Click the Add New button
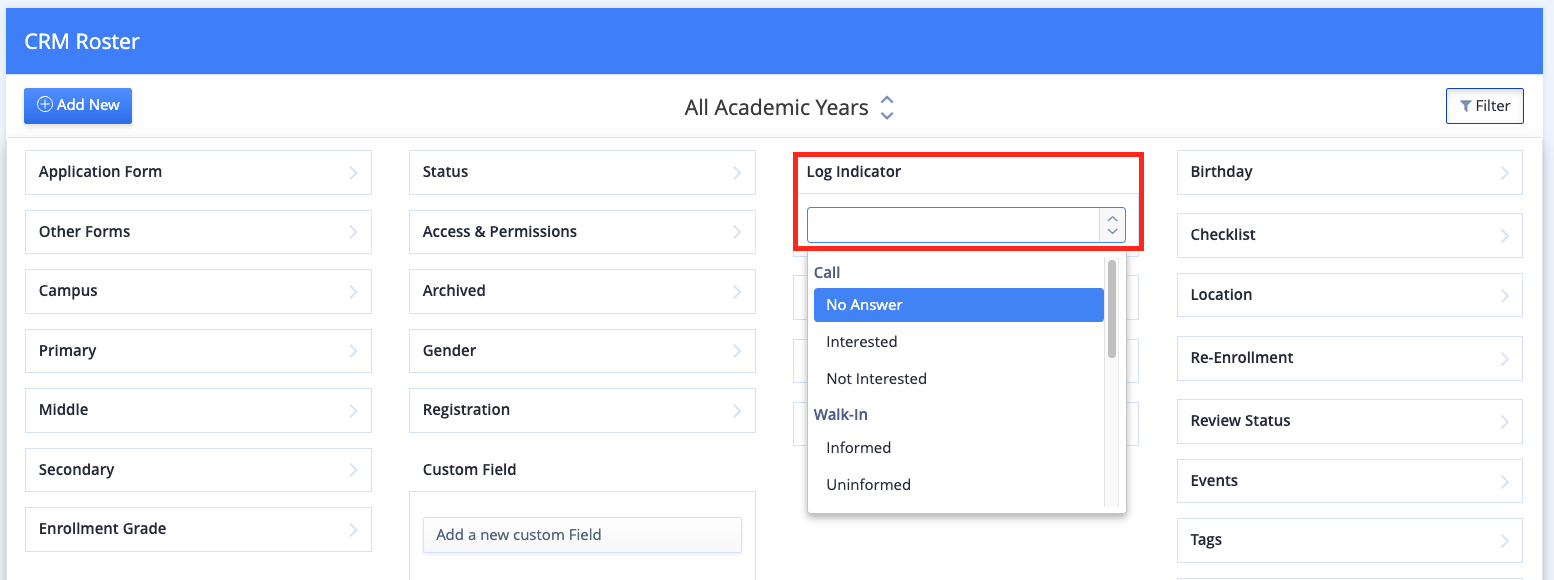Viewport: 1554px width, 580px height. click(x=78, y=105)
